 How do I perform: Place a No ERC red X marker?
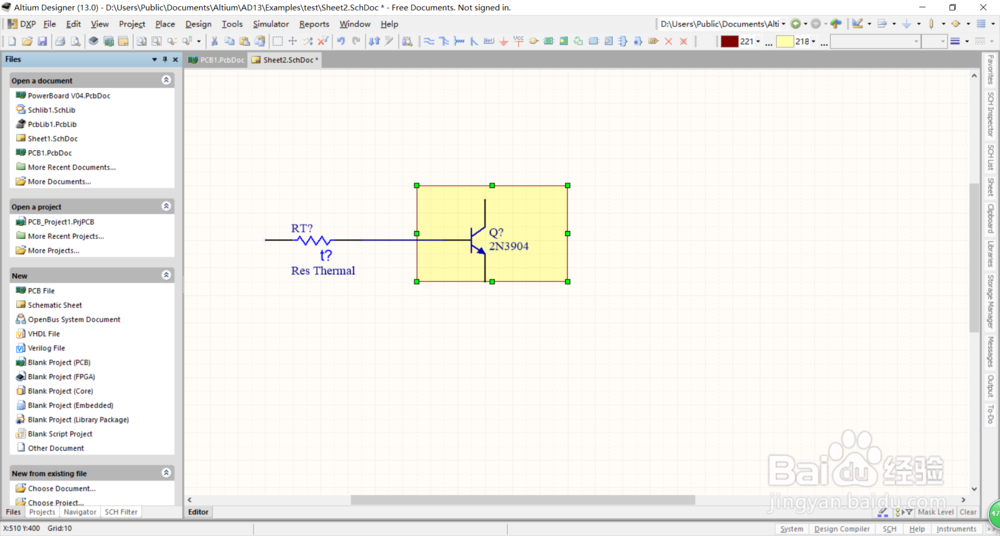pyautogui.click(x=668, y=41)
